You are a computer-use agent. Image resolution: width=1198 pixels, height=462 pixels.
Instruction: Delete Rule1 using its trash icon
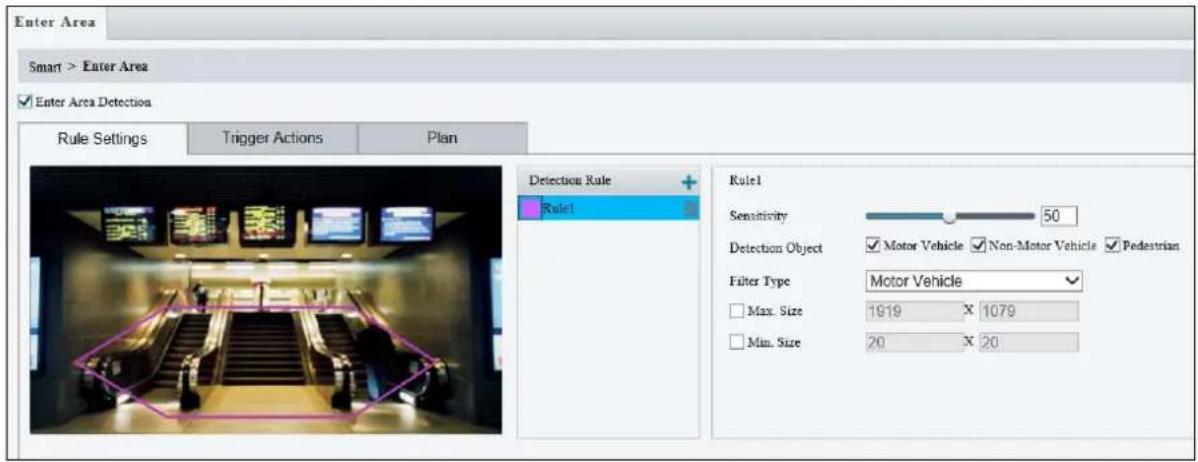click(691, 208)
